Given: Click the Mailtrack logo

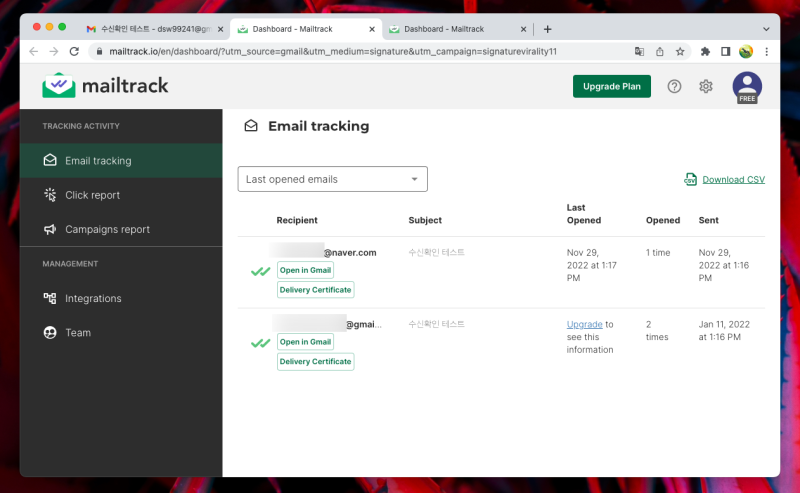Looking at the screenshot, I should click(x=105, y=85).
